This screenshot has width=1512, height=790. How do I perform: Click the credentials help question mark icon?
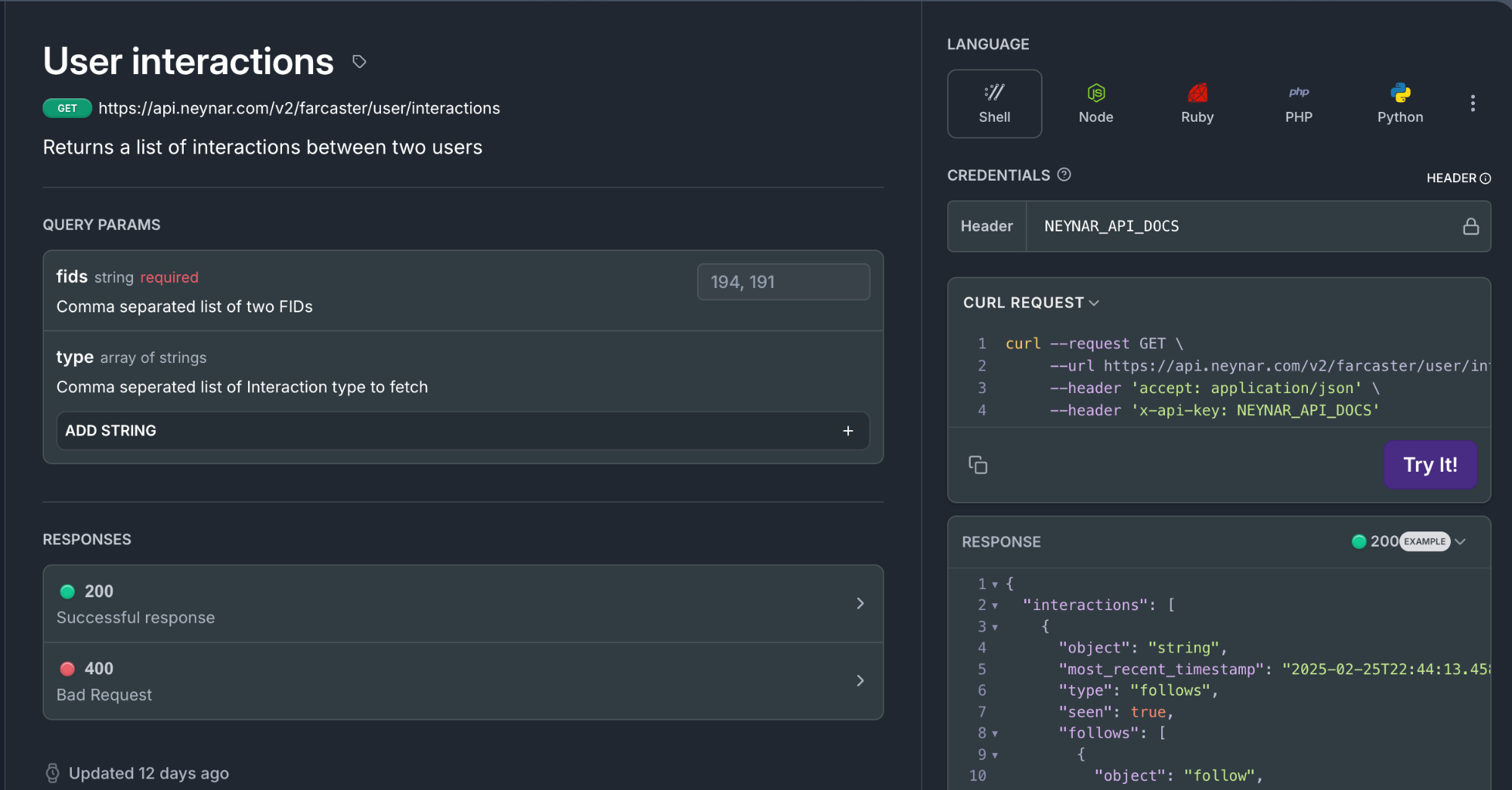click(1064, 175)
